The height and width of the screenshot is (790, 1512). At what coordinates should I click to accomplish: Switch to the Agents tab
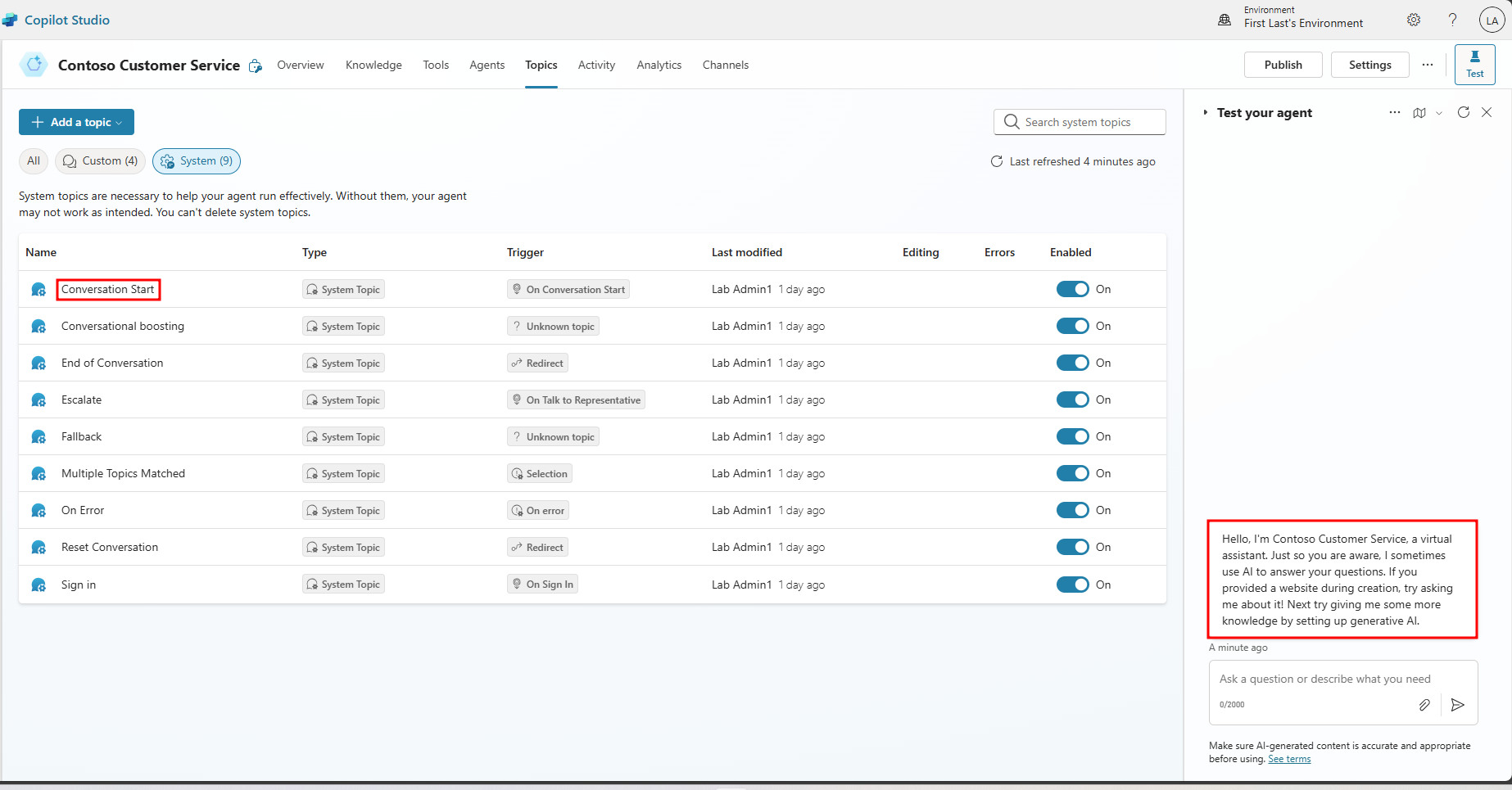tap(487, 65)
